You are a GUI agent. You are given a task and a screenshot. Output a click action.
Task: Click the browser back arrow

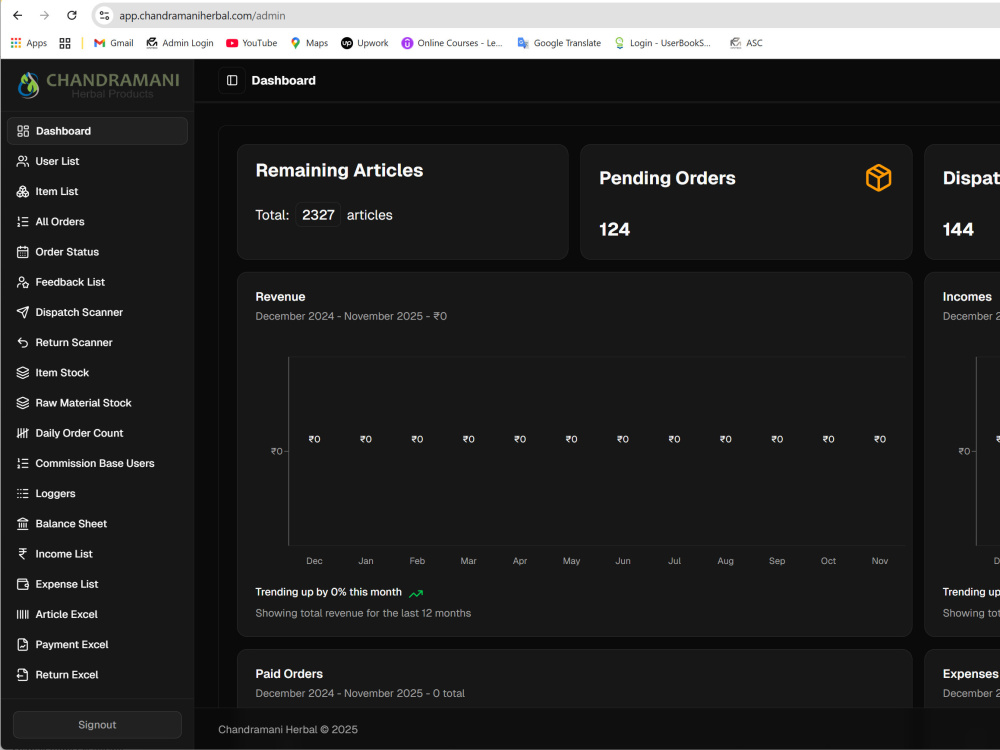click(17, 15)
